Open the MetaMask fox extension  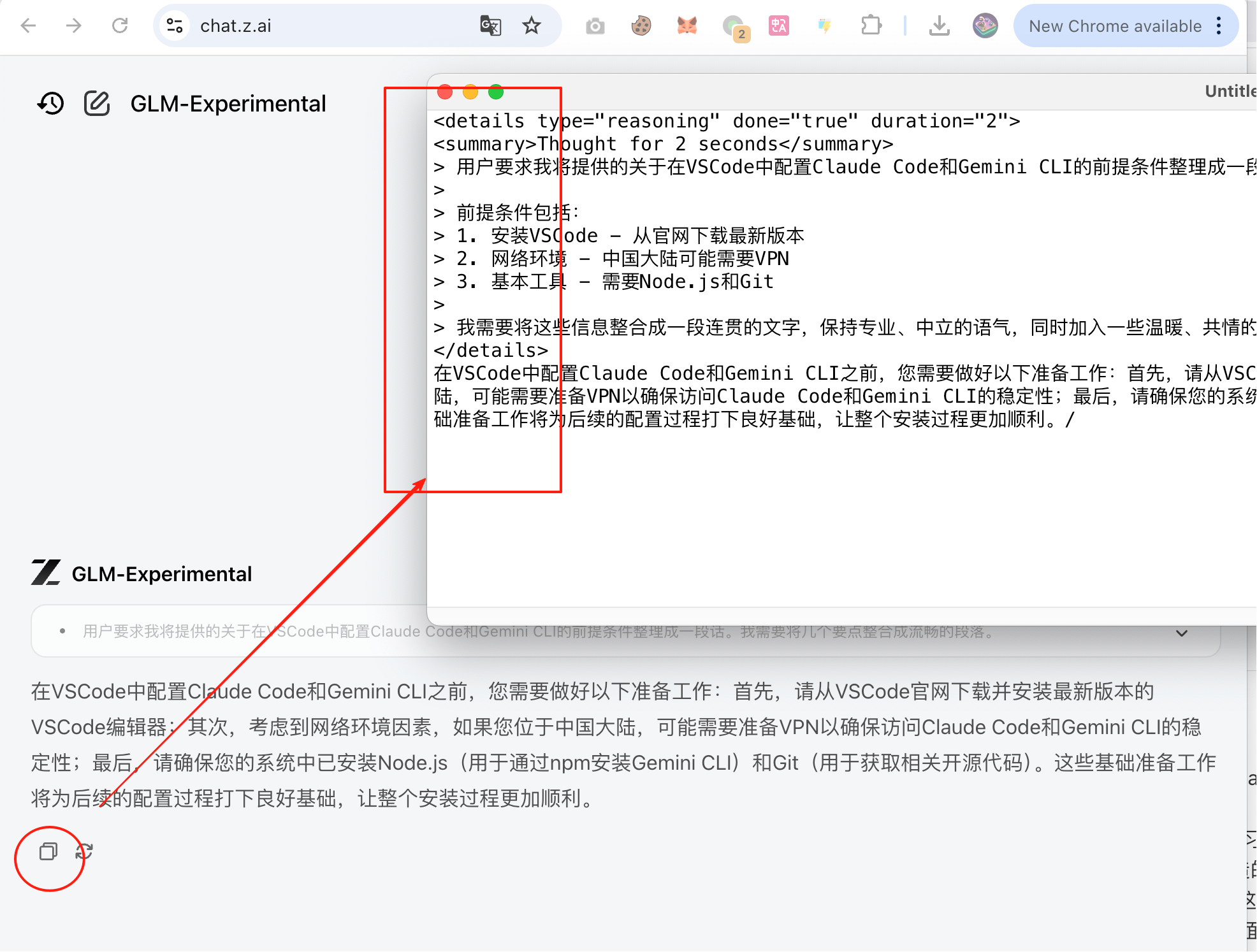tap(687, 25)
